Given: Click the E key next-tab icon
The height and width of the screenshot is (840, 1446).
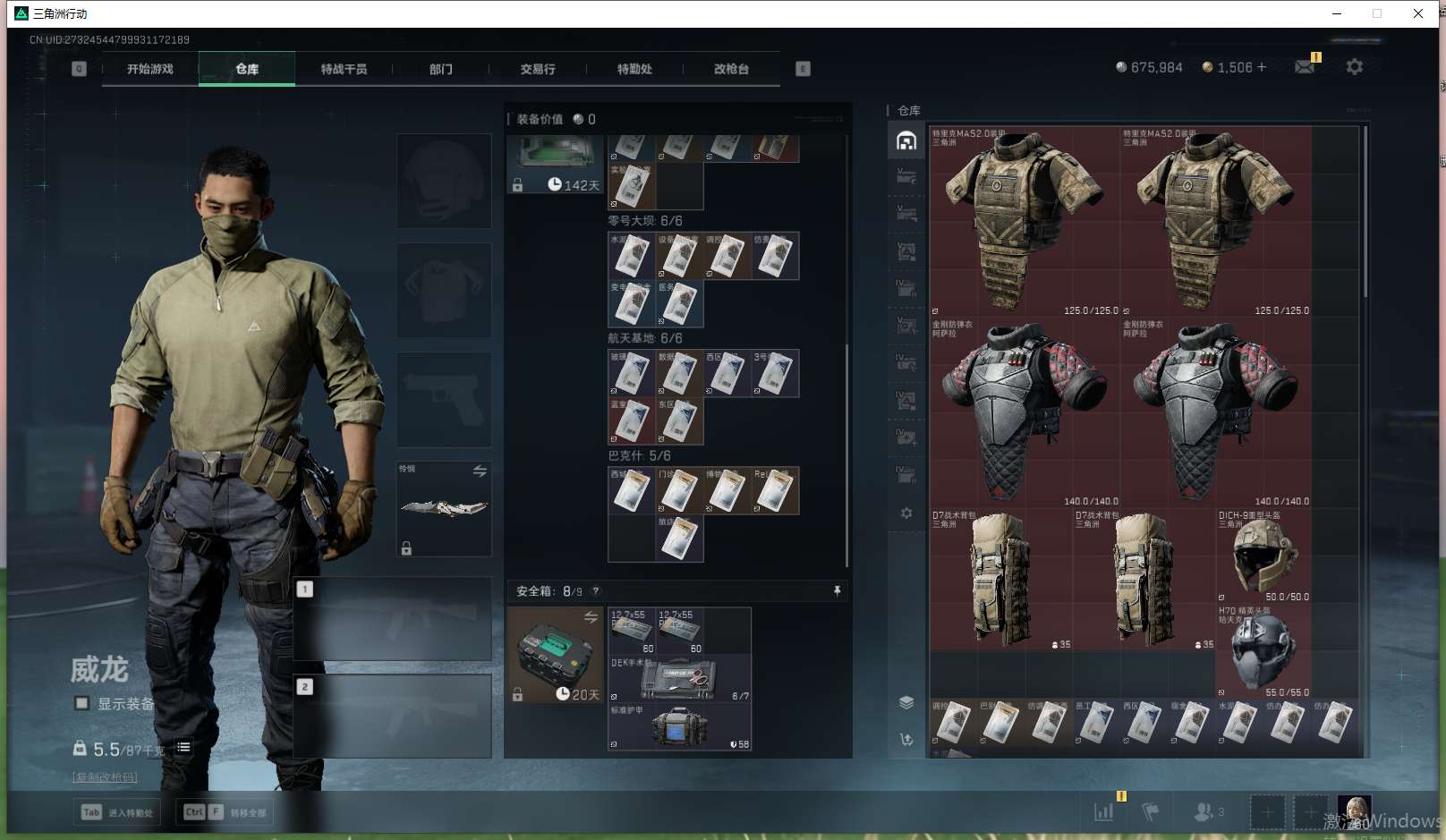Looking at the screenshot, I should click(x=803, y=69).
